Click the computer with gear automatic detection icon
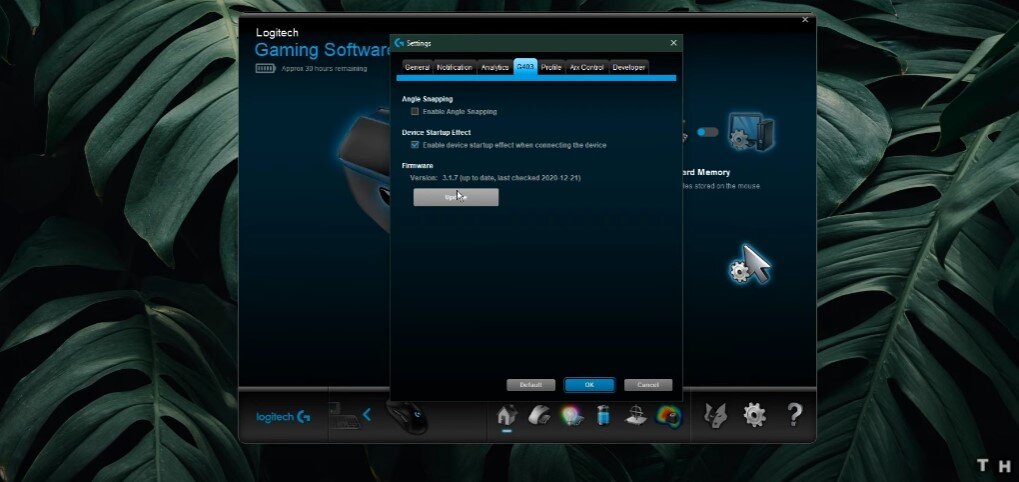1019x482 pixels. (751, 132)
